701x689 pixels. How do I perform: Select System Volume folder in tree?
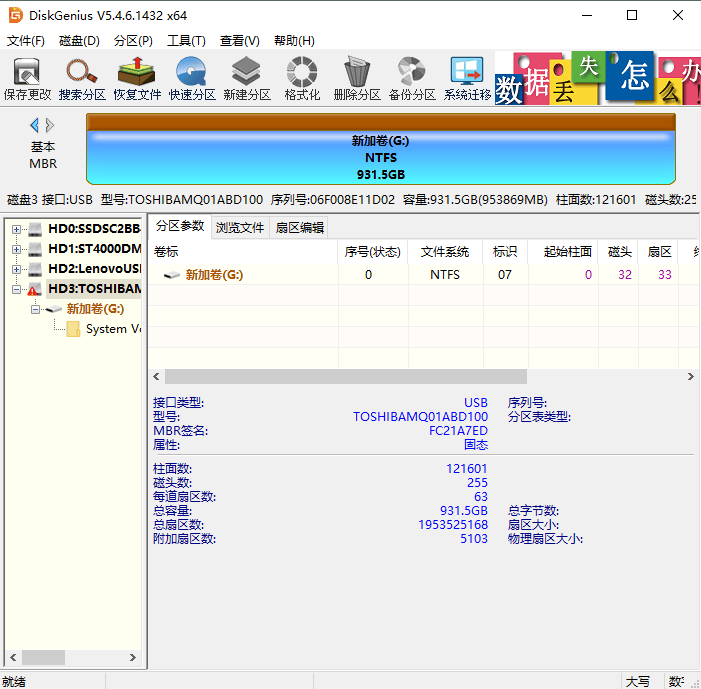113,329
